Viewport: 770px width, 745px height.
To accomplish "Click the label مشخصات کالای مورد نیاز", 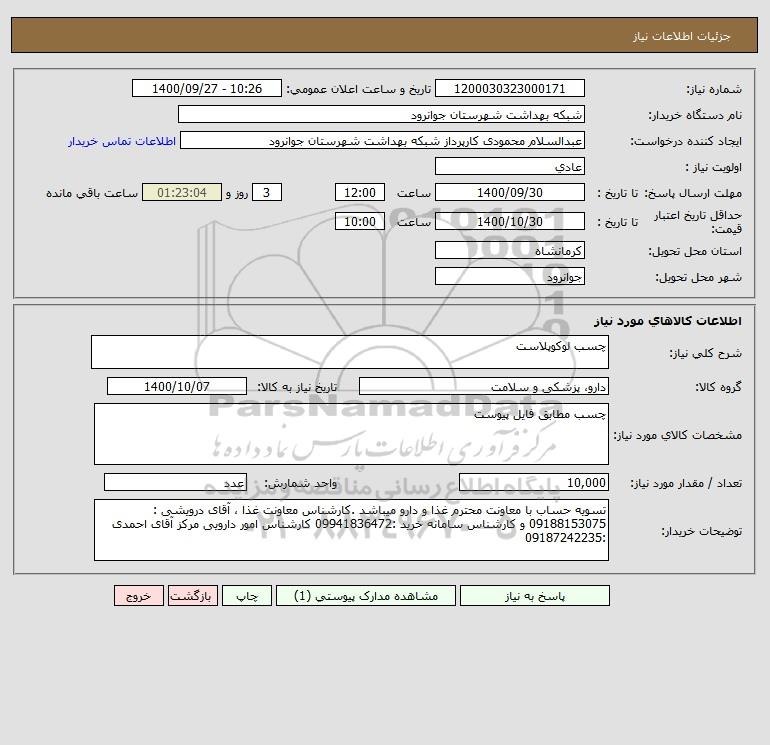I will click(x=678, y=435).
